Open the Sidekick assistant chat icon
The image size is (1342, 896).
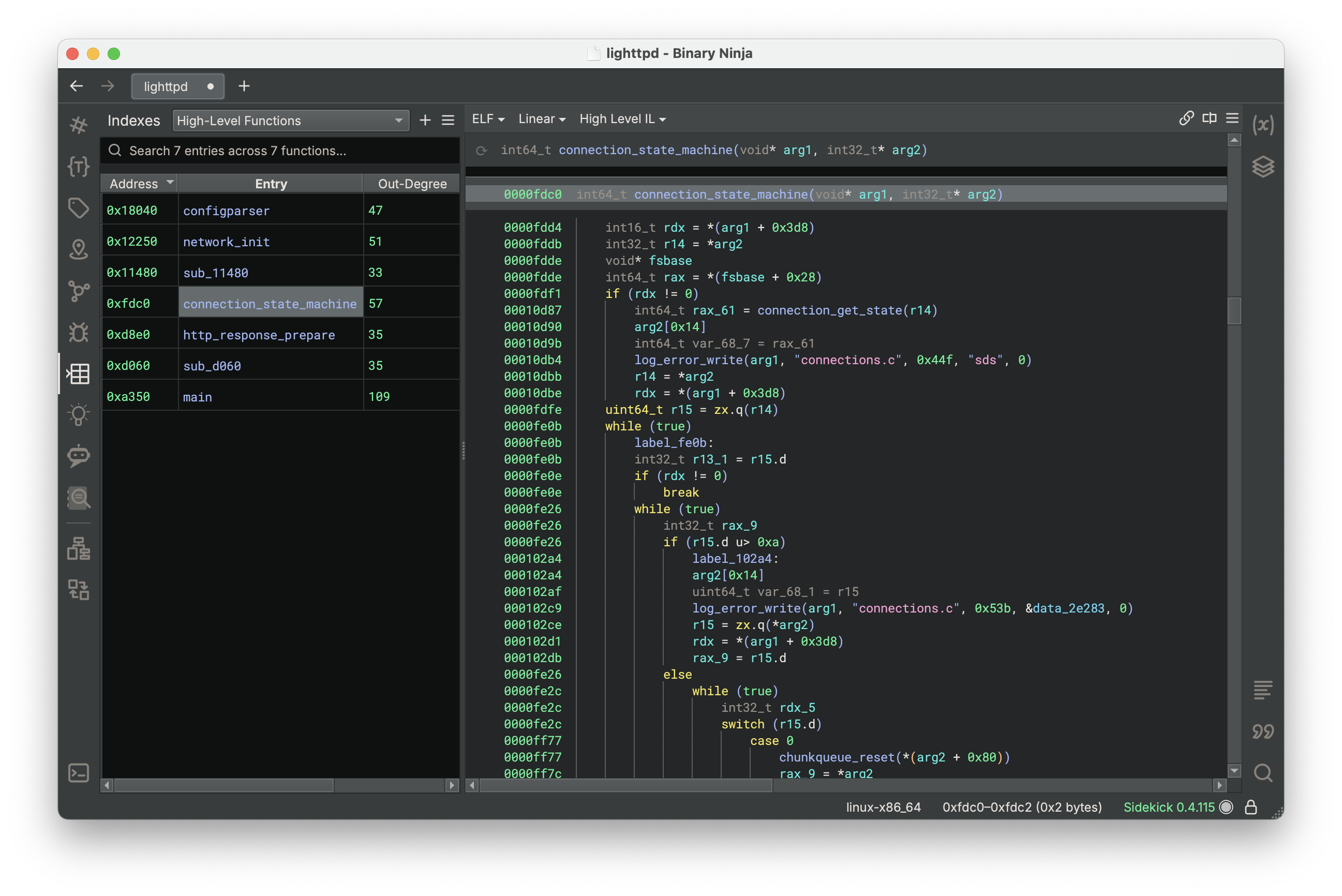pyautogui.click(x=78, y=456)
